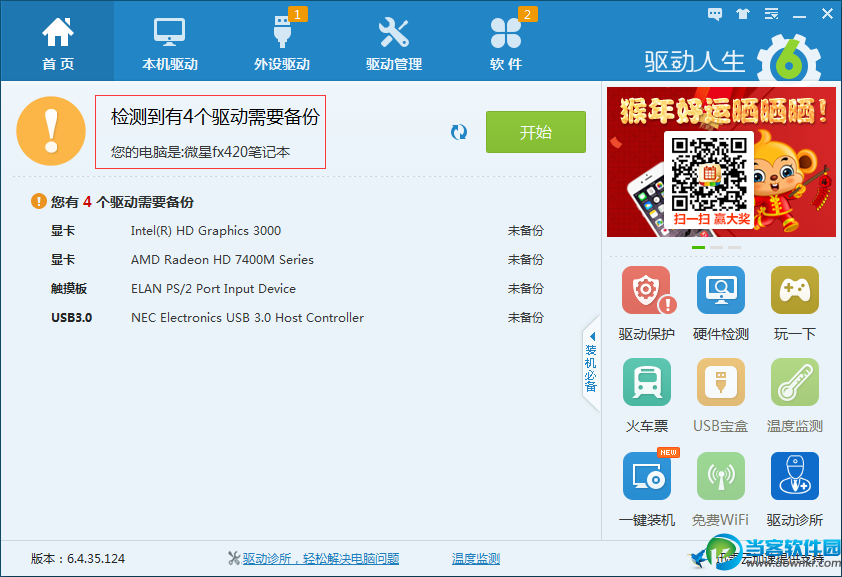Click the refresh re-detect icon
This screenshot has height=577, width=842.
(x=459, y=132)
